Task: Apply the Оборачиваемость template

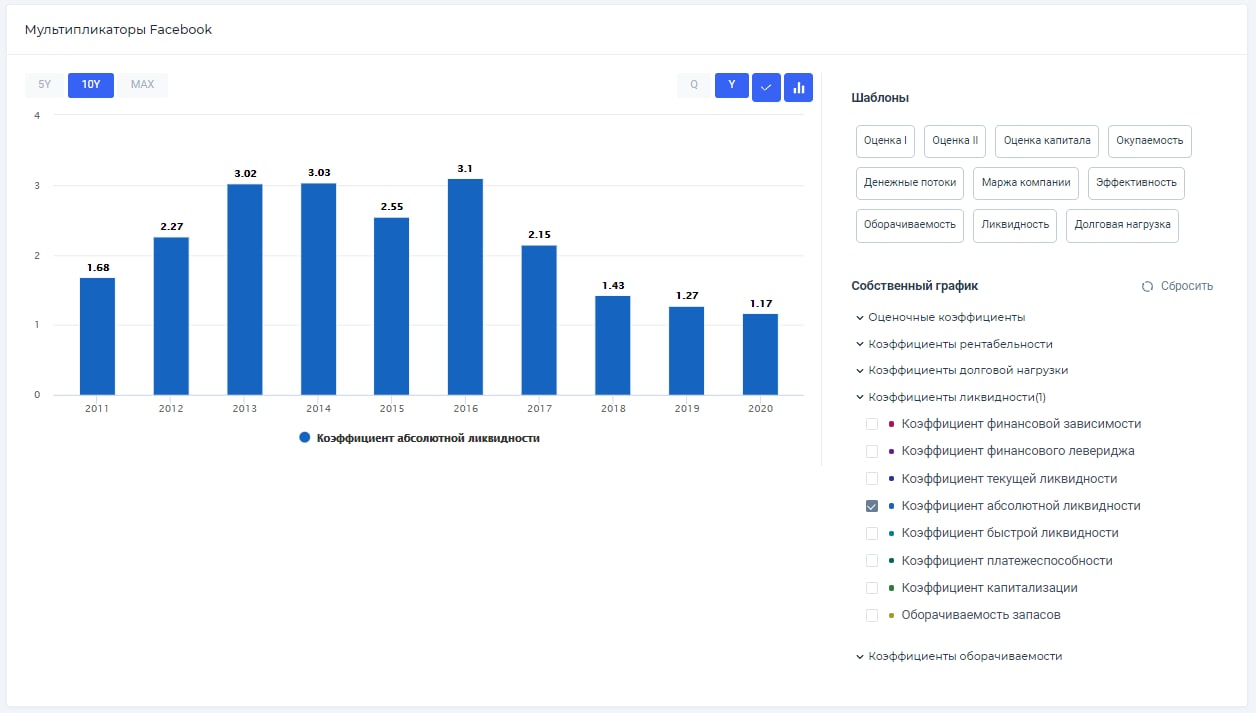Action: point(910,225)
